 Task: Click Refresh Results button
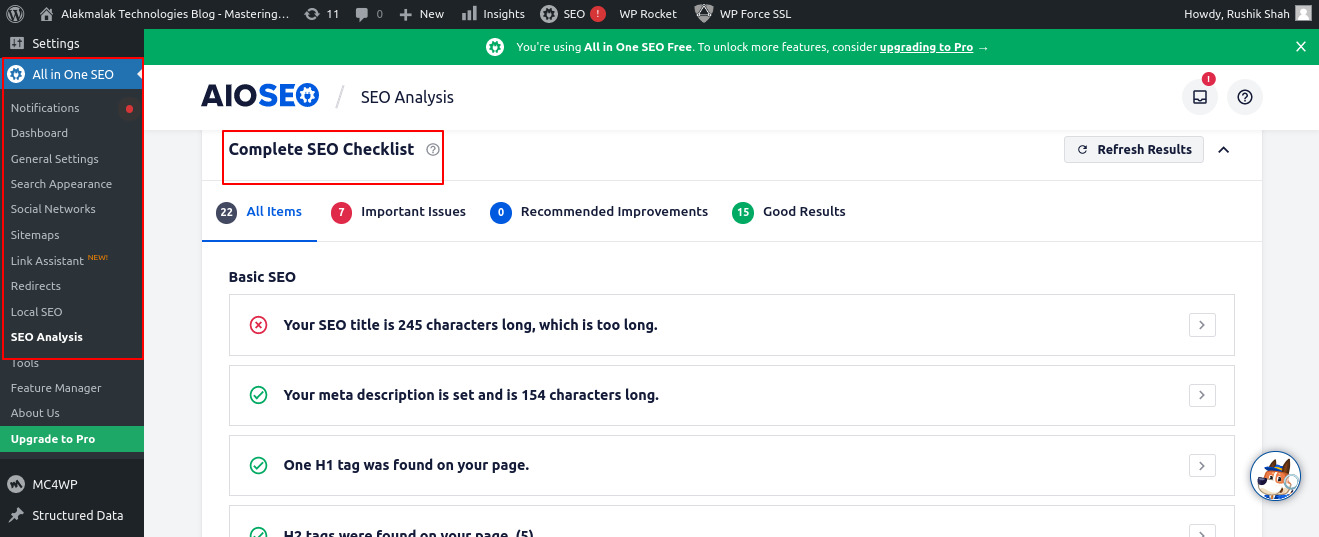point(1134,150)
